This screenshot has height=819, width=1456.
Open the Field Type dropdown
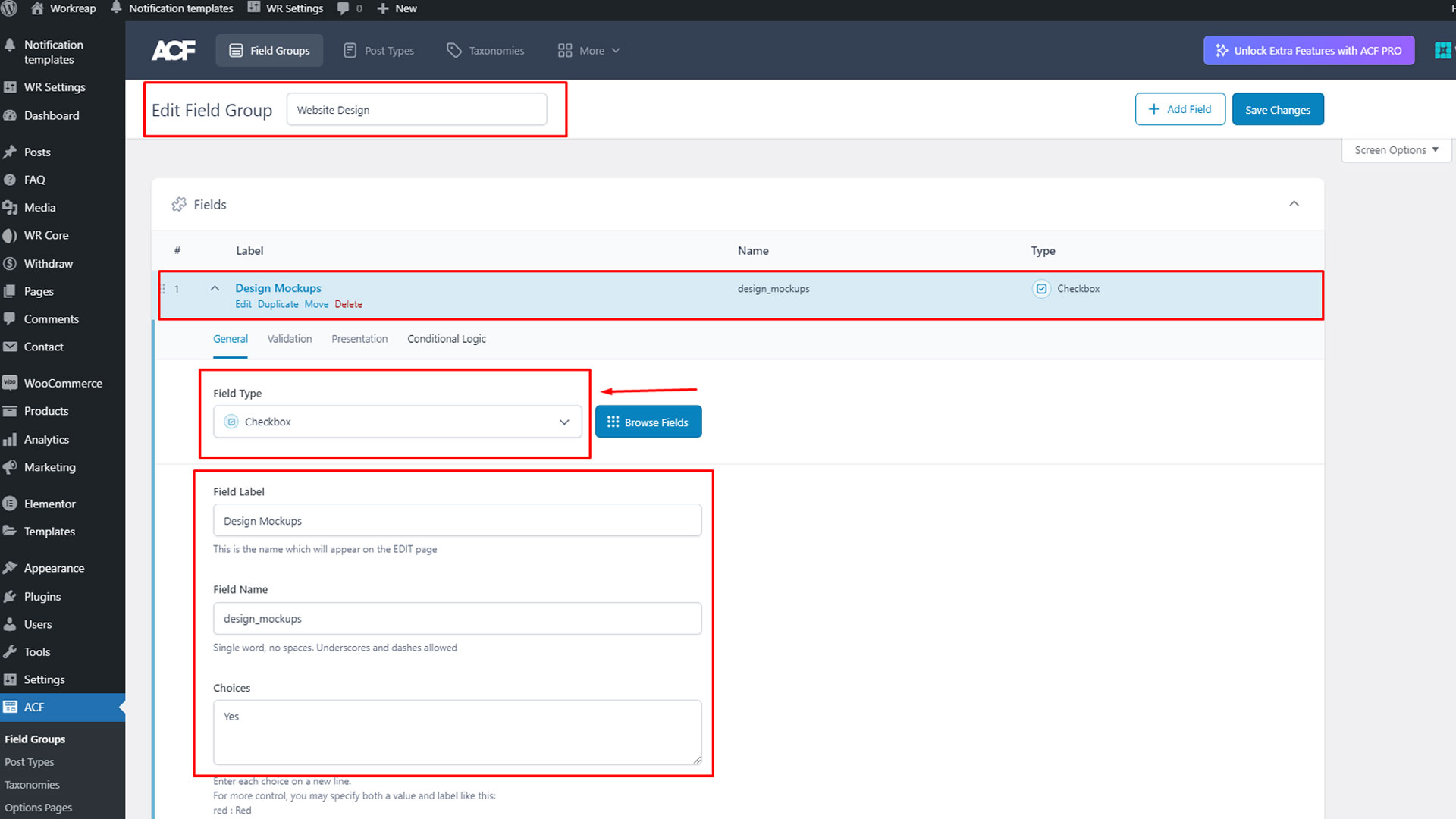(x=397, y=422)
